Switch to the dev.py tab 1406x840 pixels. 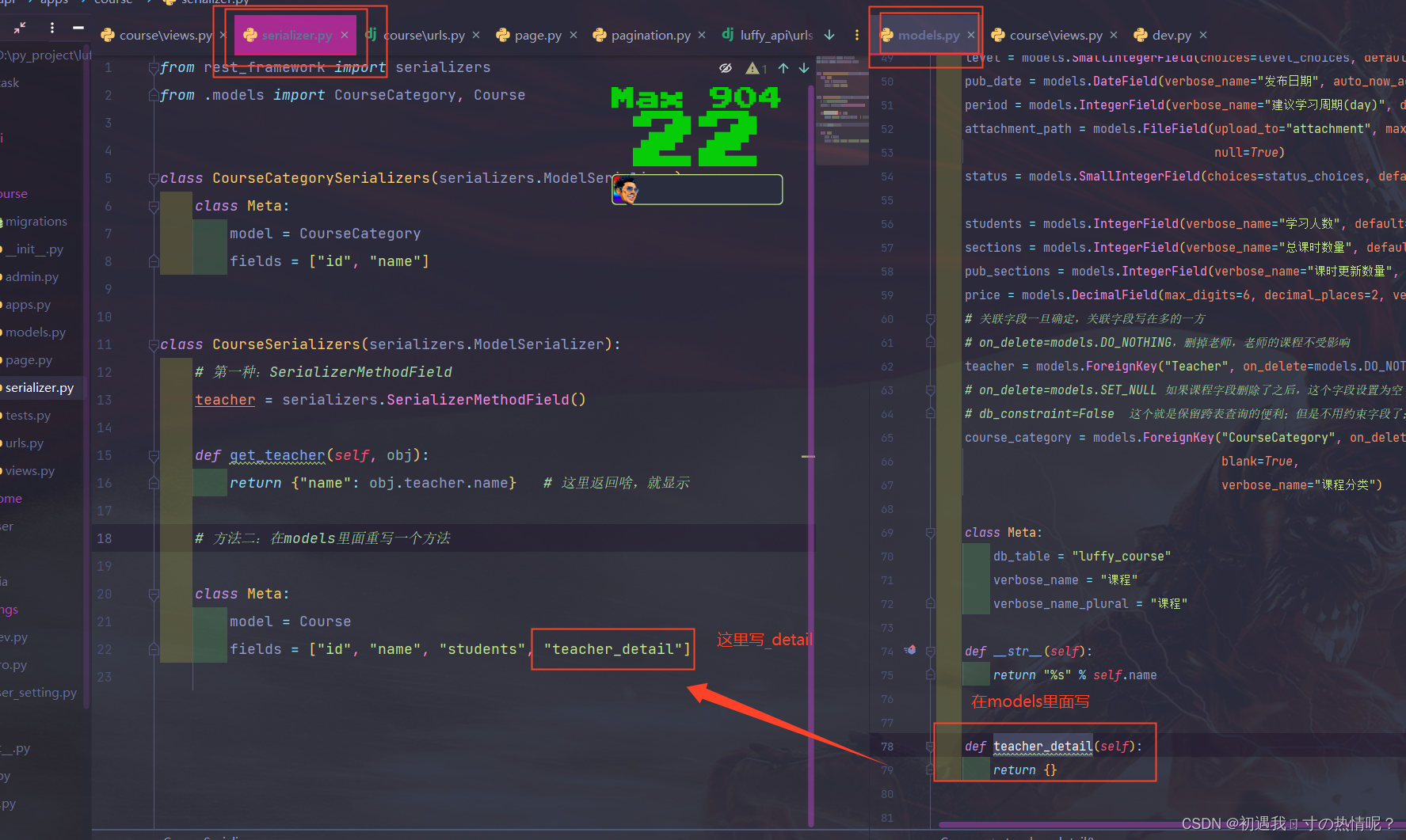pos(1162,35)
